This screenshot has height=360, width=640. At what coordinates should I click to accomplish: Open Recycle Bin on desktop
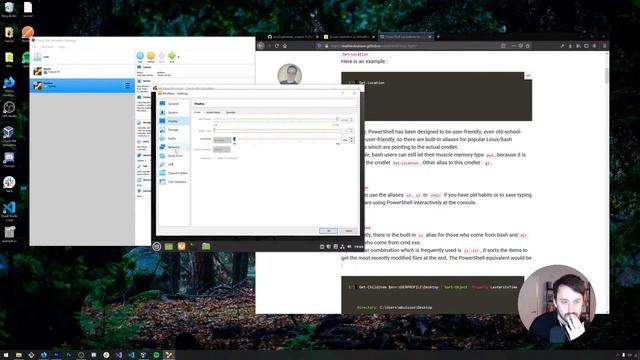[9, 9]
